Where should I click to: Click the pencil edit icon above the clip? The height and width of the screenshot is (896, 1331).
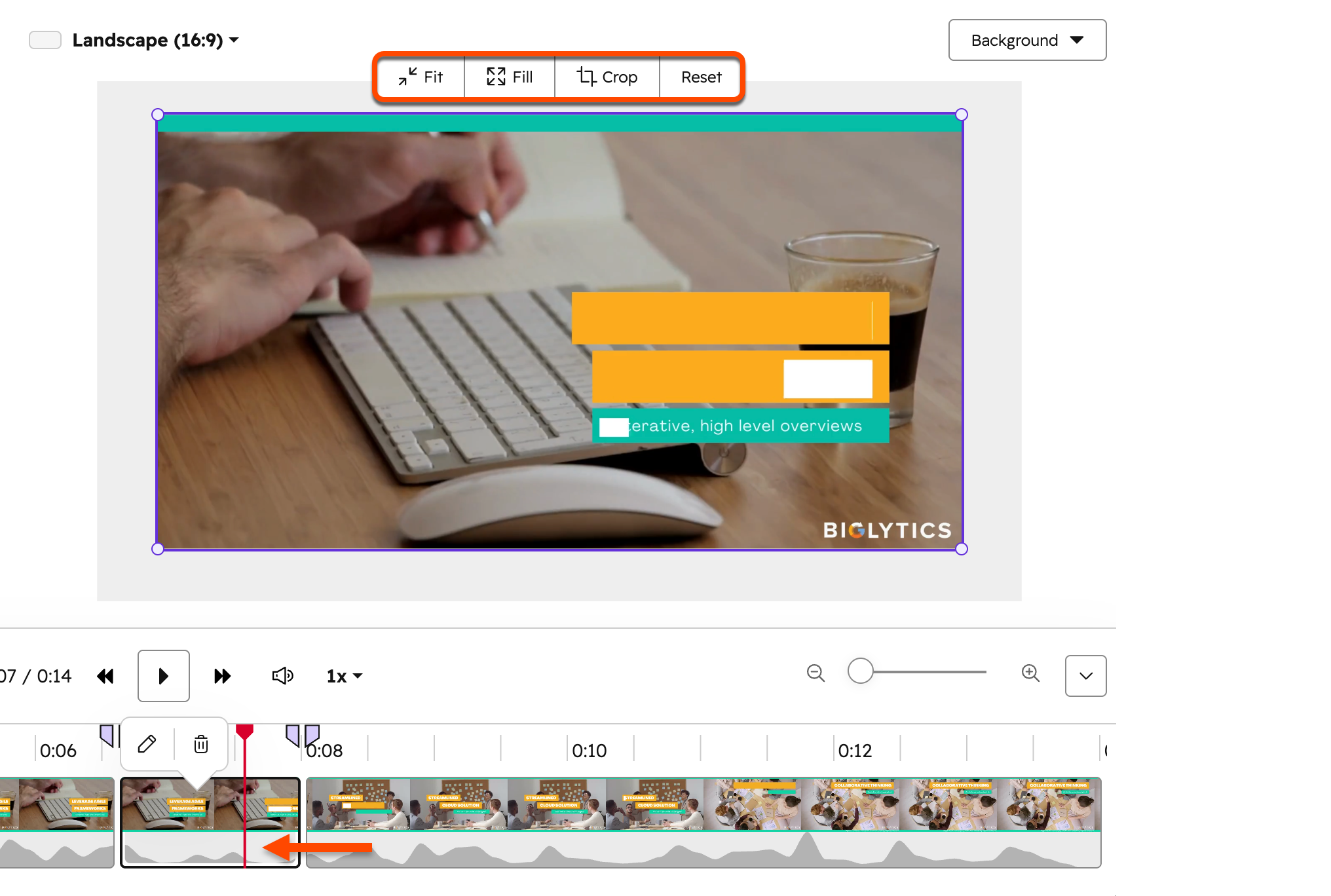pos(147,744)
